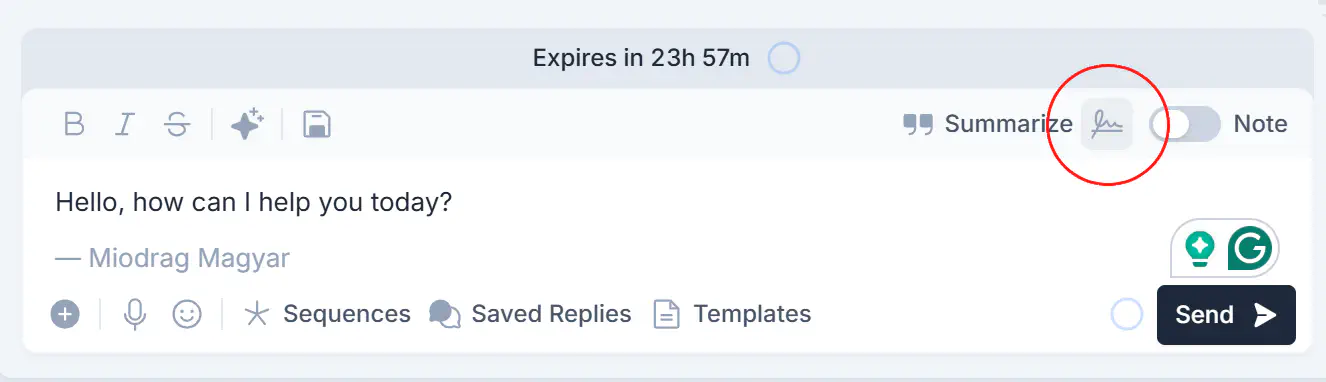The height and width of the screenshot is (382, 1326).
Task: Apply italic formatting with the I icon
Action: tap(125, 125)
